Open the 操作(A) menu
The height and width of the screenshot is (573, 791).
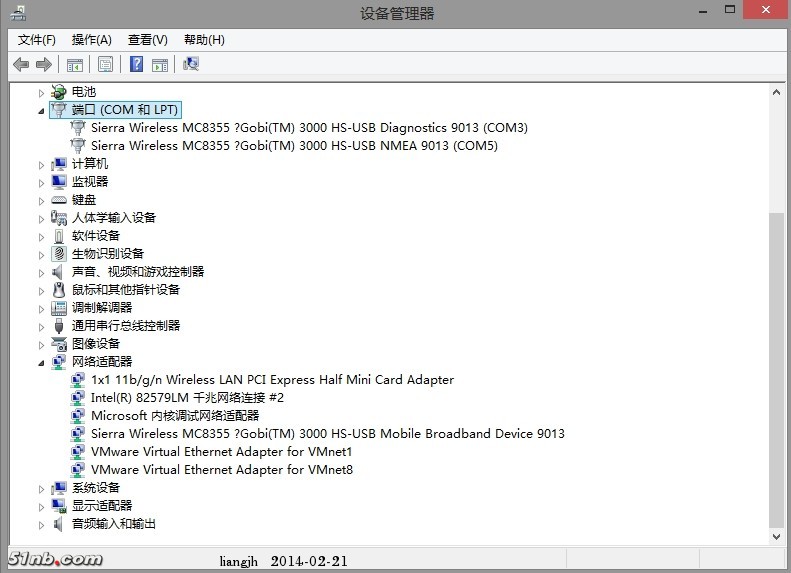coord(91,40)
